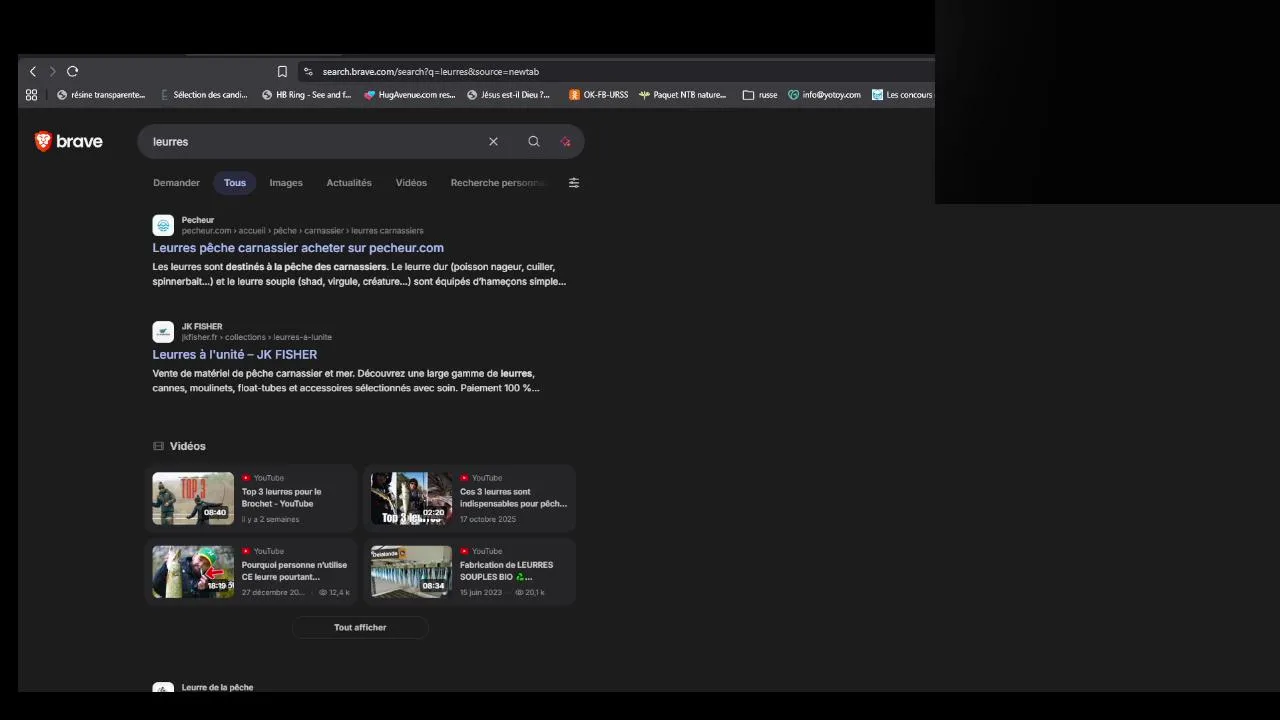Open the 'Les concours' bookmark

(902, 95)
